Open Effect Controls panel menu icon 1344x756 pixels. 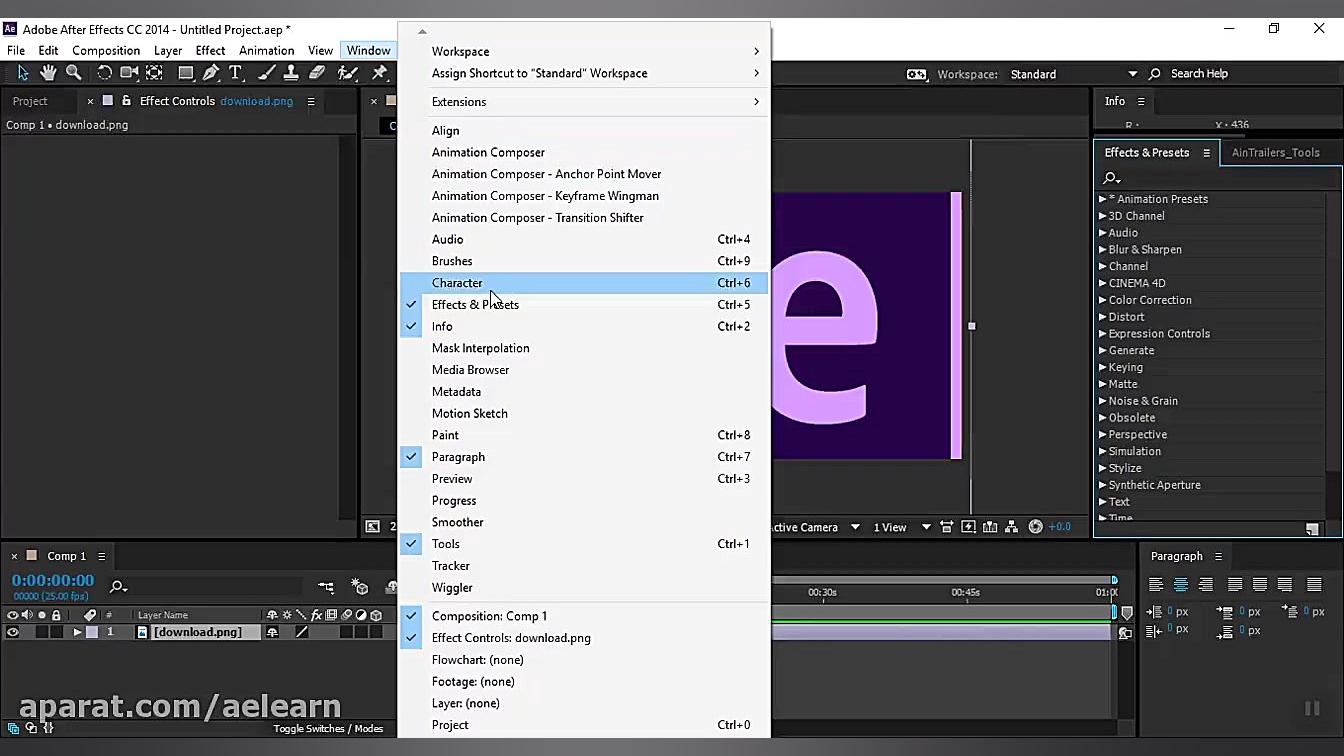tap(311, 101)
